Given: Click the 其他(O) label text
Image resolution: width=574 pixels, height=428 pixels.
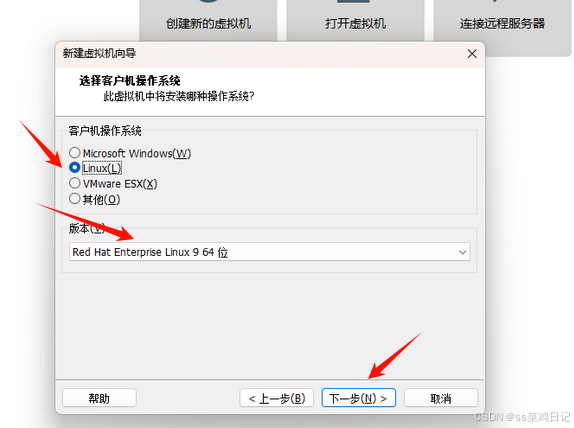Looking at the screenshot, I should click(101, 200).
